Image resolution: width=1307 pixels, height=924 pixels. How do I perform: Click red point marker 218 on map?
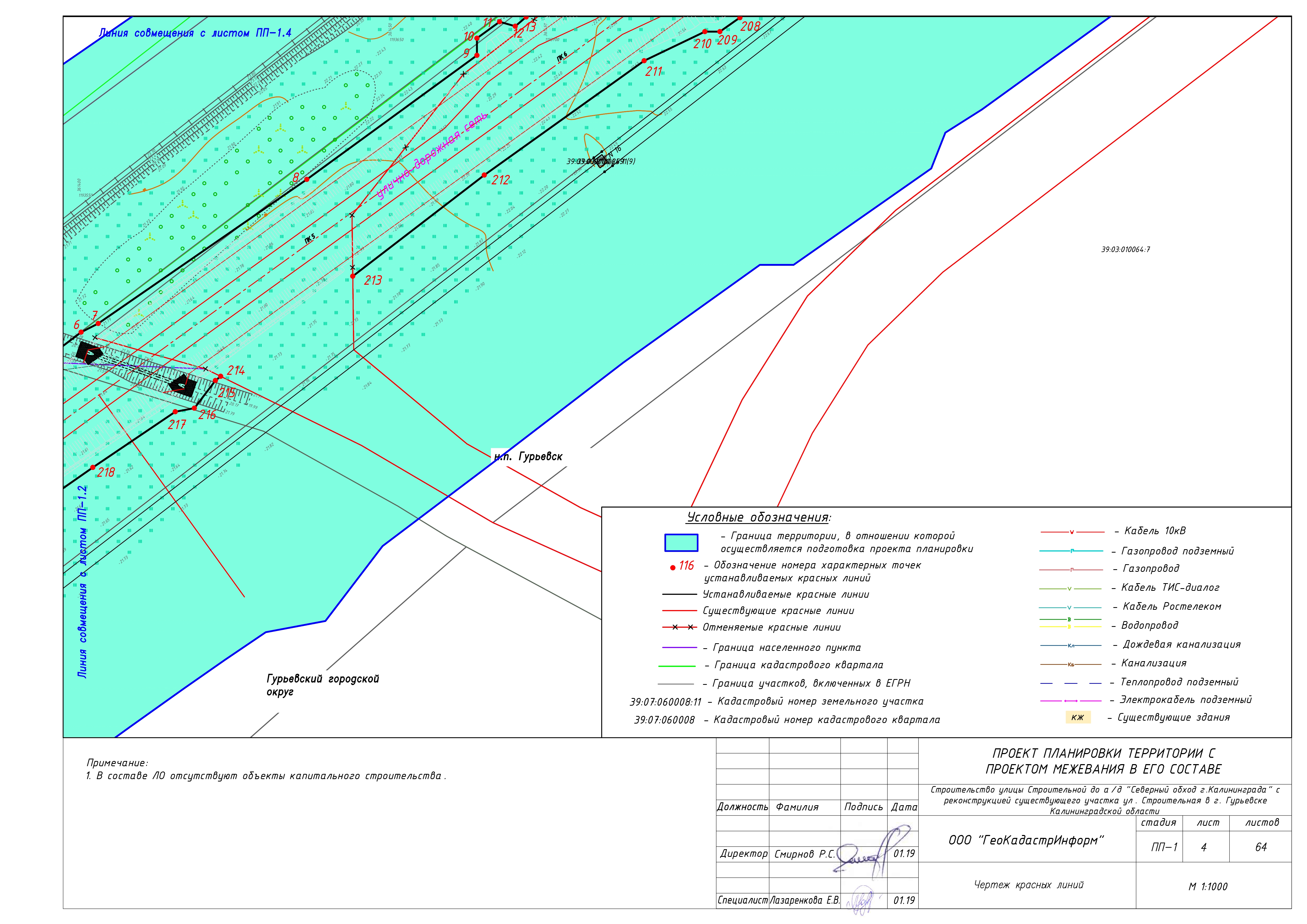pos(93,468)
